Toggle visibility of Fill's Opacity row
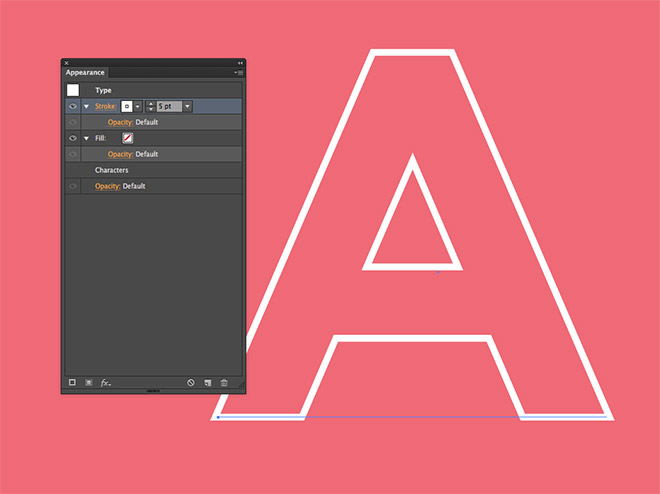 click(73, 154)
